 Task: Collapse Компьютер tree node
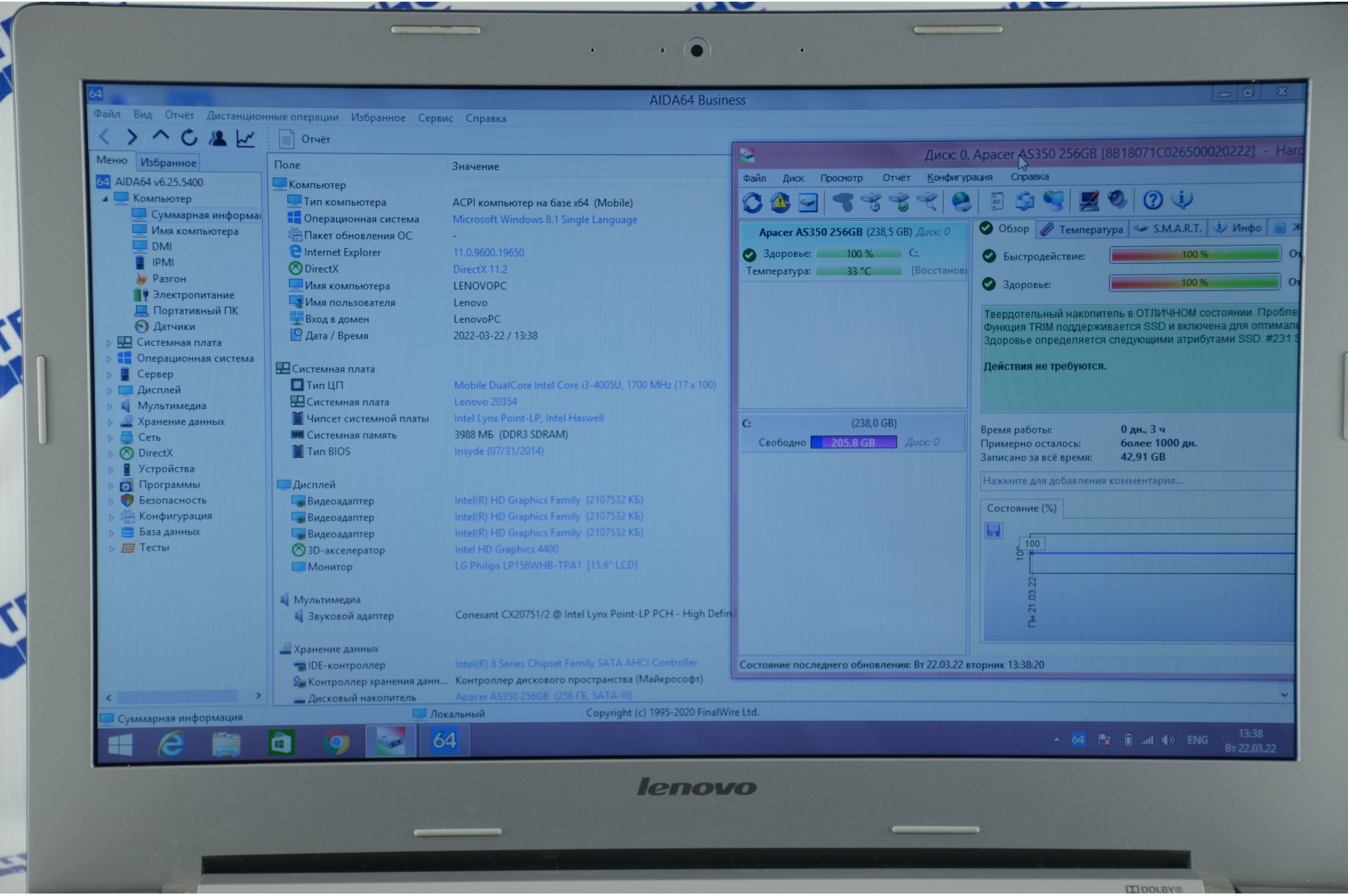click(105, 199)
